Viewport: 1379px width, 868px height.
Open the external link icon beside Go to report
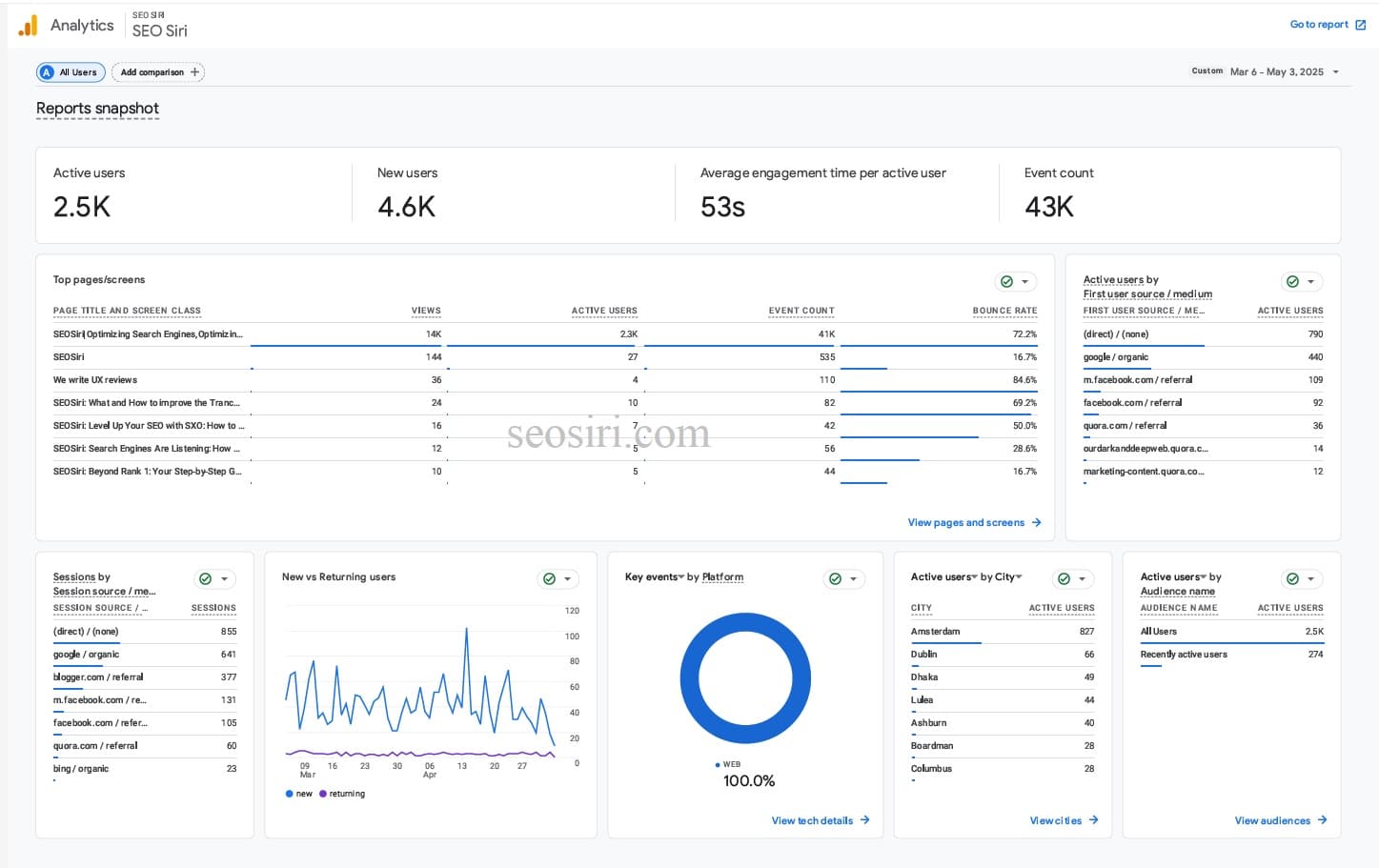point(1363,24)
